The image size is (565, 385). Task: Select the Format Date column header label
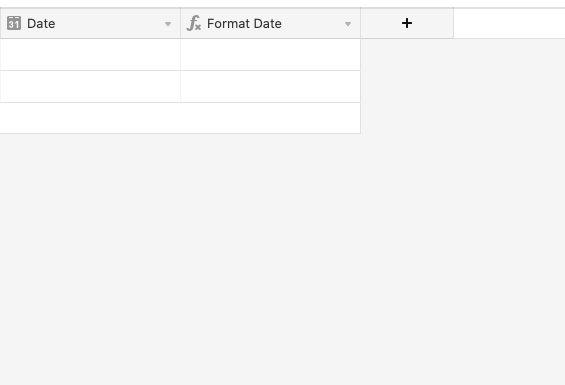[x=244, y=24]
